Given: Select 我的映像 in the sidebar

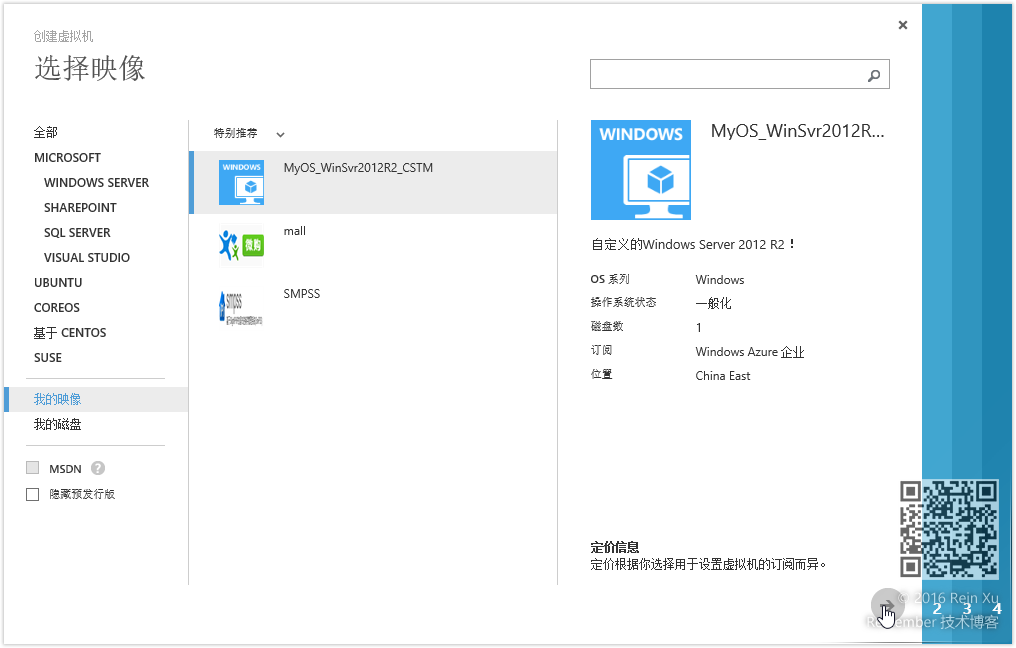Looking at the screenshot, I should 96,399.
